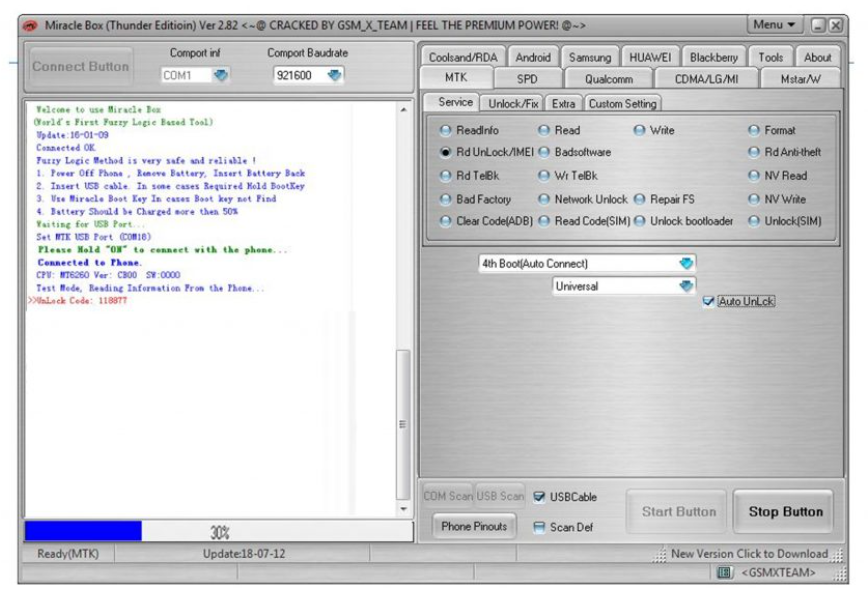Open the Universal model dropdown
Screen dimensions: 868x602
pos(685,286)
